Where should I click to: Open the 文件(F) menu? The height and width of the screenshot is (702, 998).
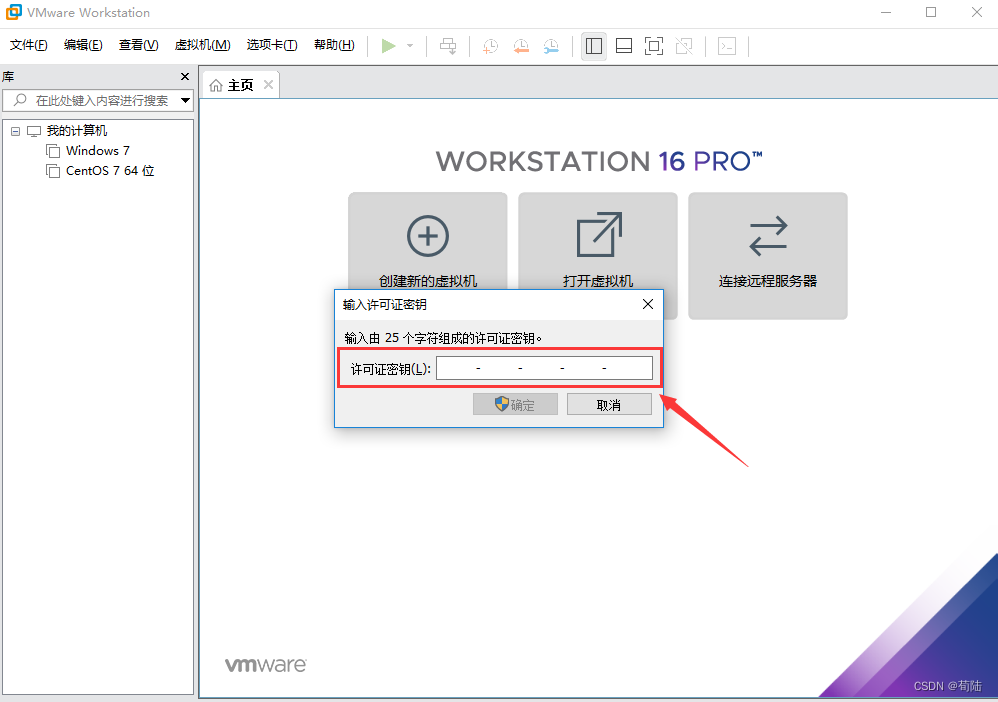pyautogui.click(x=29, y=45)
